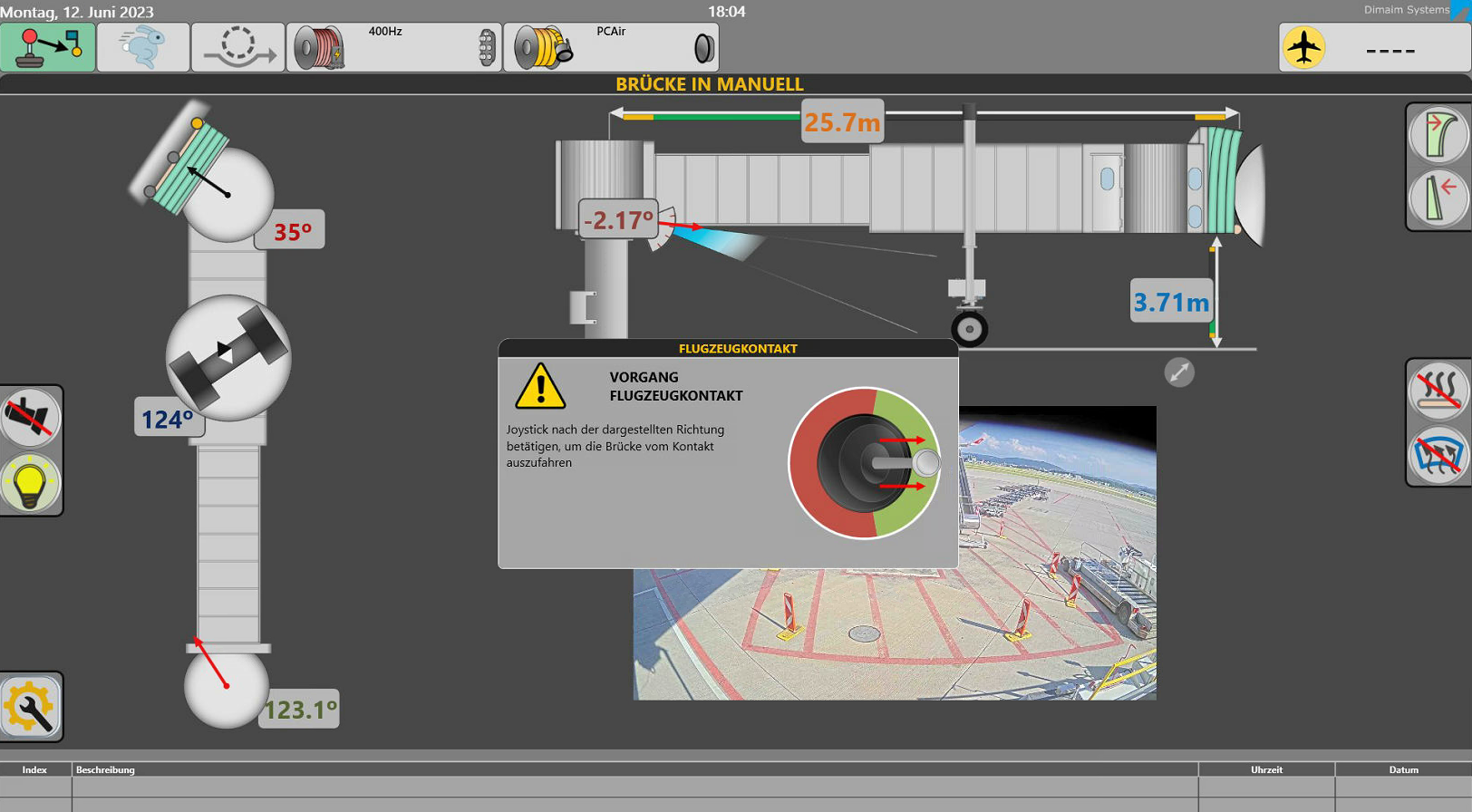Click the lift column wheel in side view
This screenshot has height=812, width=1472.
coord(970,329)
